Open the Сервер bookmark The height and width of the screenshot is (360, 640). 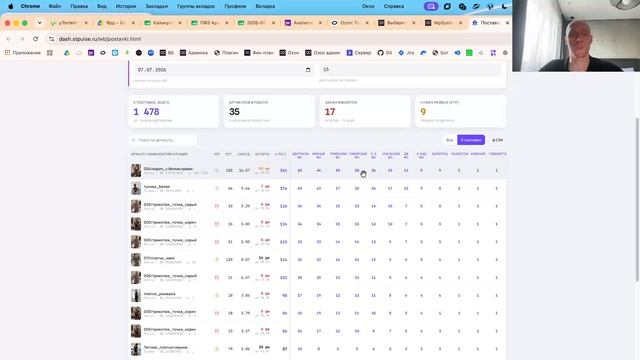359,53
